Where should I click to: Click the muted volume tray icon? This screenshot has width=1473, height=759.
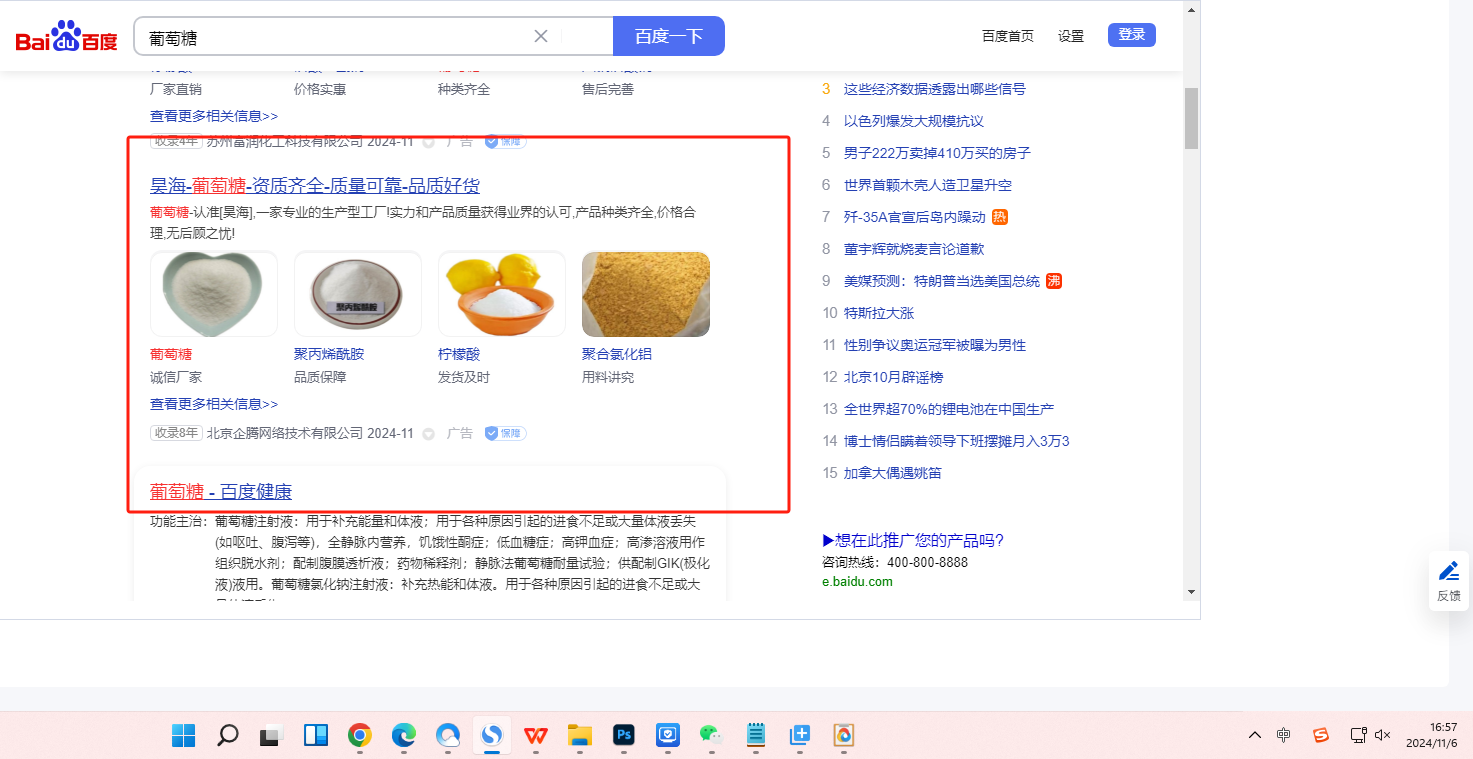pos(1383,735)
